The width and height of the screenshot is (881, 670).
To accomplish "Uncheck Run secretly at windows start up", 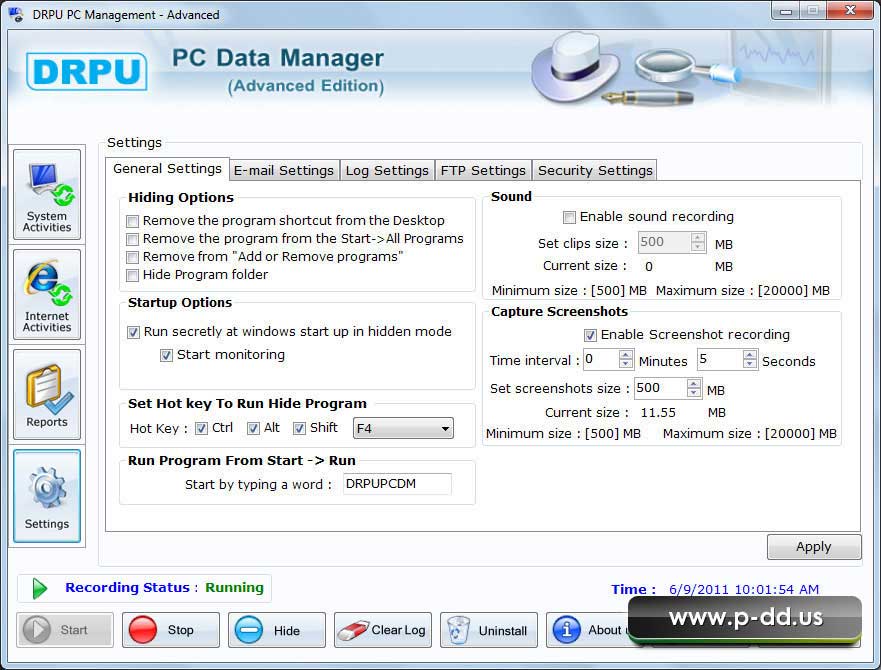I will pos(133,332).
